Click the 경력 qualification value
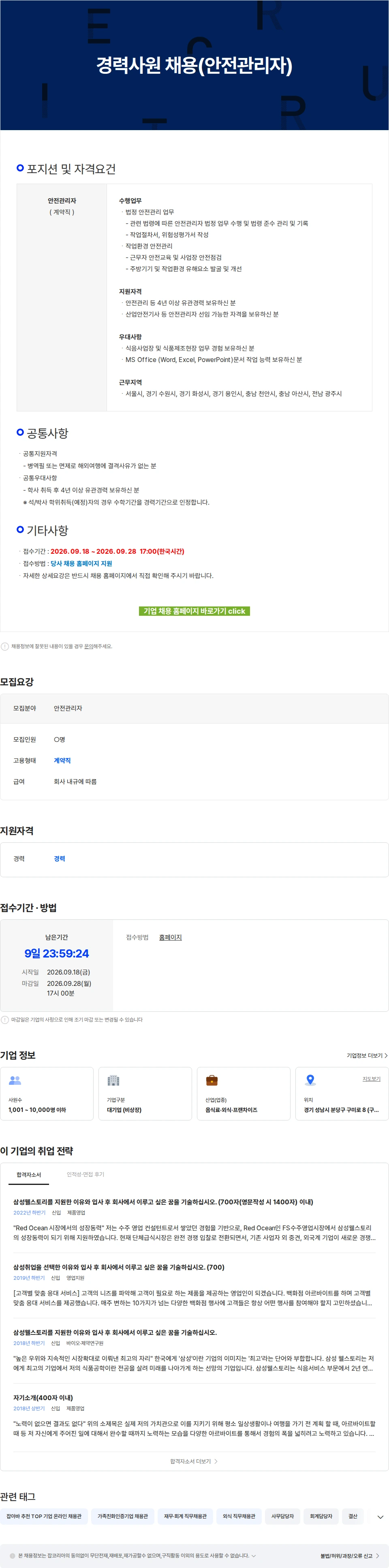This screenshot has width=389, height=1568. pyautogui.click(x=59, y=858)
